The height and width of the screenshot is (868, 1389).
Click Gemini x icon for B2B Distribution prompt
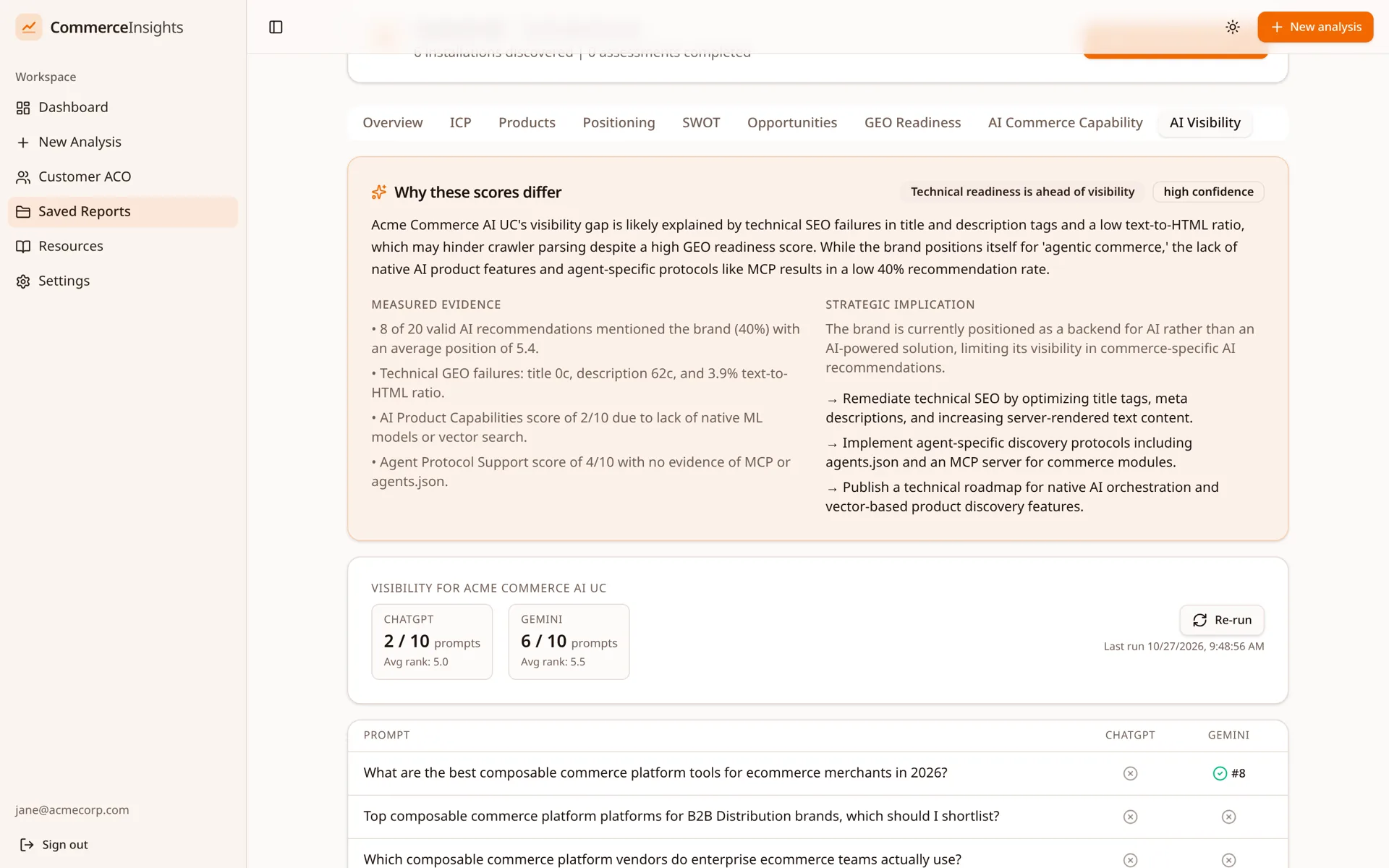tap(1228, 817)
